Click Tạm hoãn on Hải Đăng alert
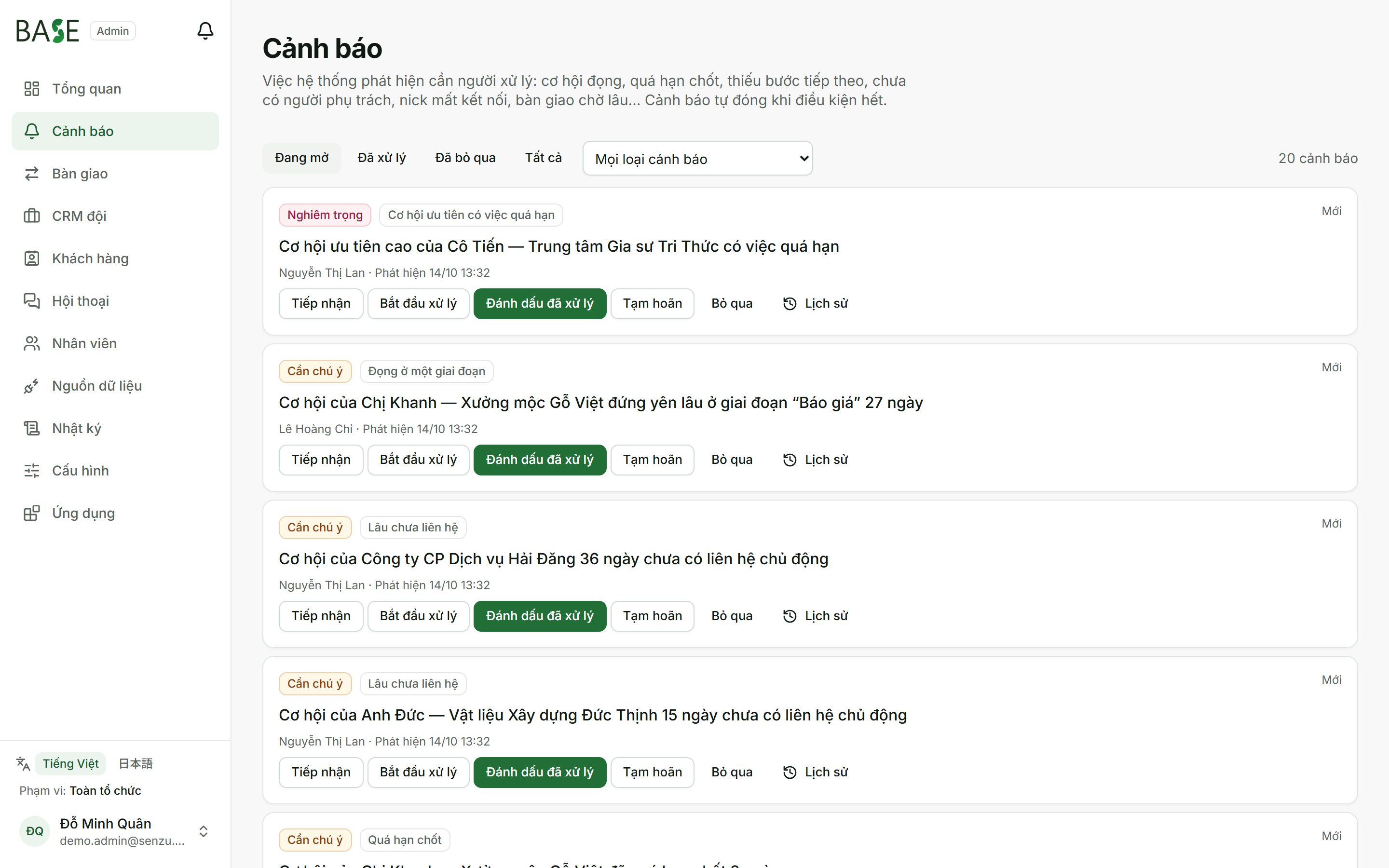 653,616
